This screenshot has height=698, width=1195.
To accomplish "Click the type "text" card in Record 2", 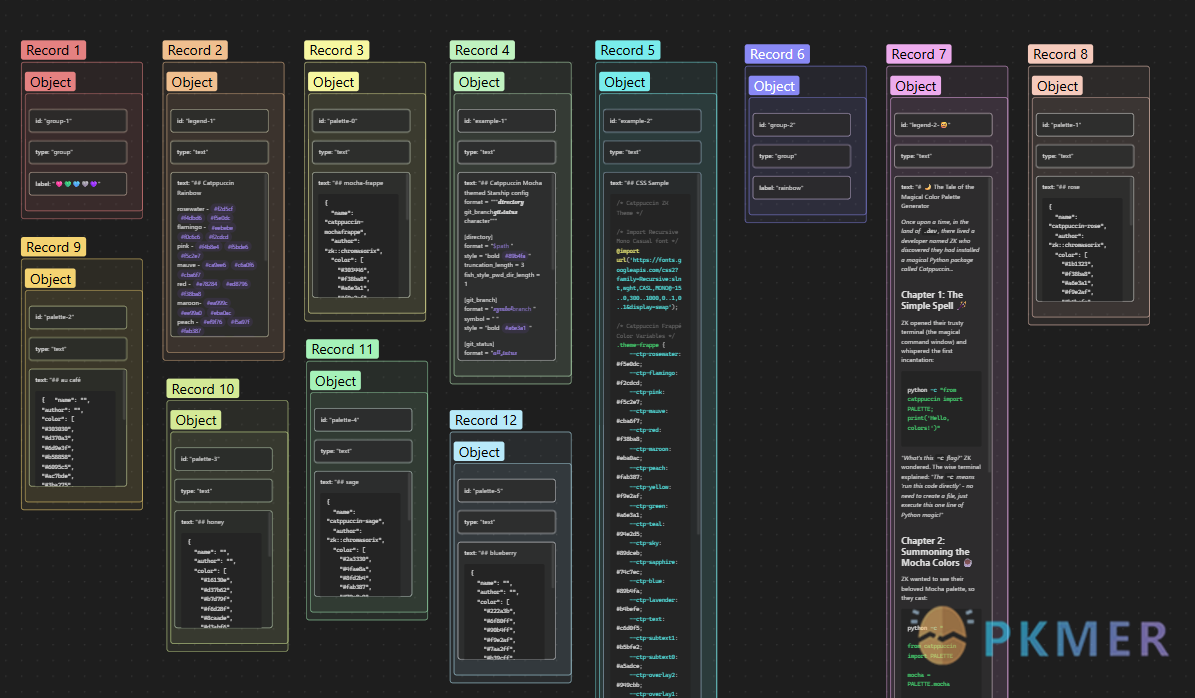I will click(219, 152).
